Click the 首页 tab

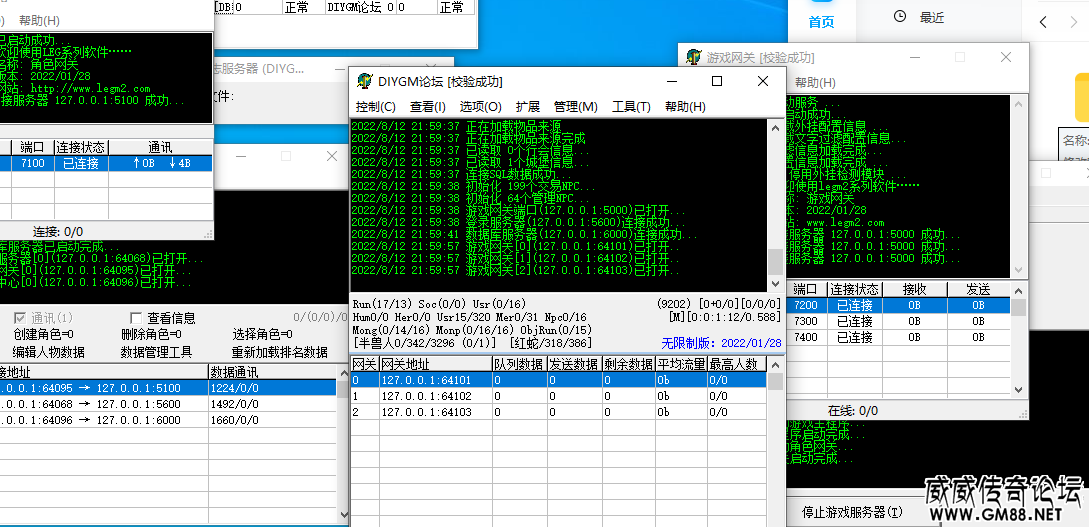coord(821,22)
